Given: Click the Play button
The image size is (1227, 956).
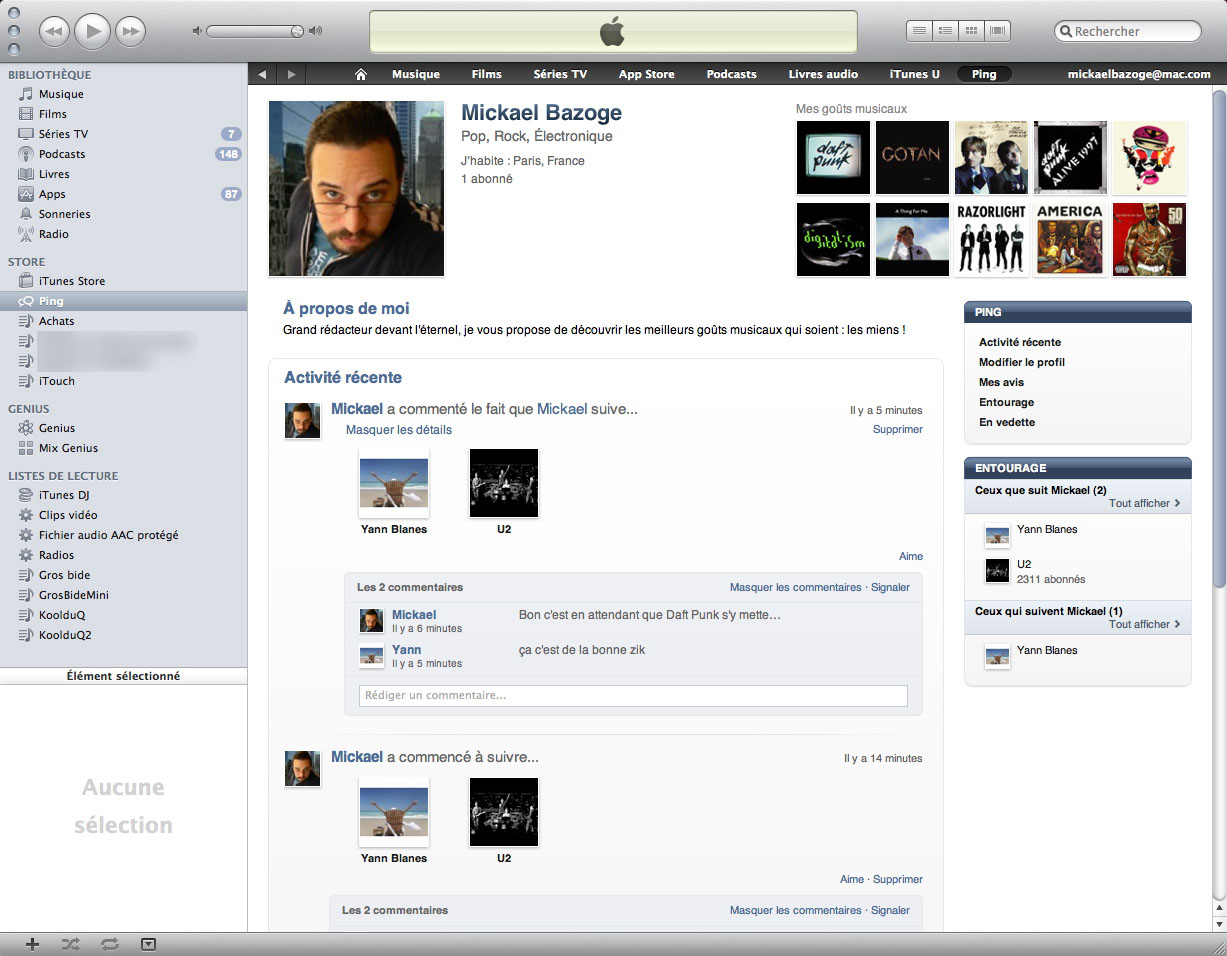Looking at the screenshot, I should (x=92, y=32).
